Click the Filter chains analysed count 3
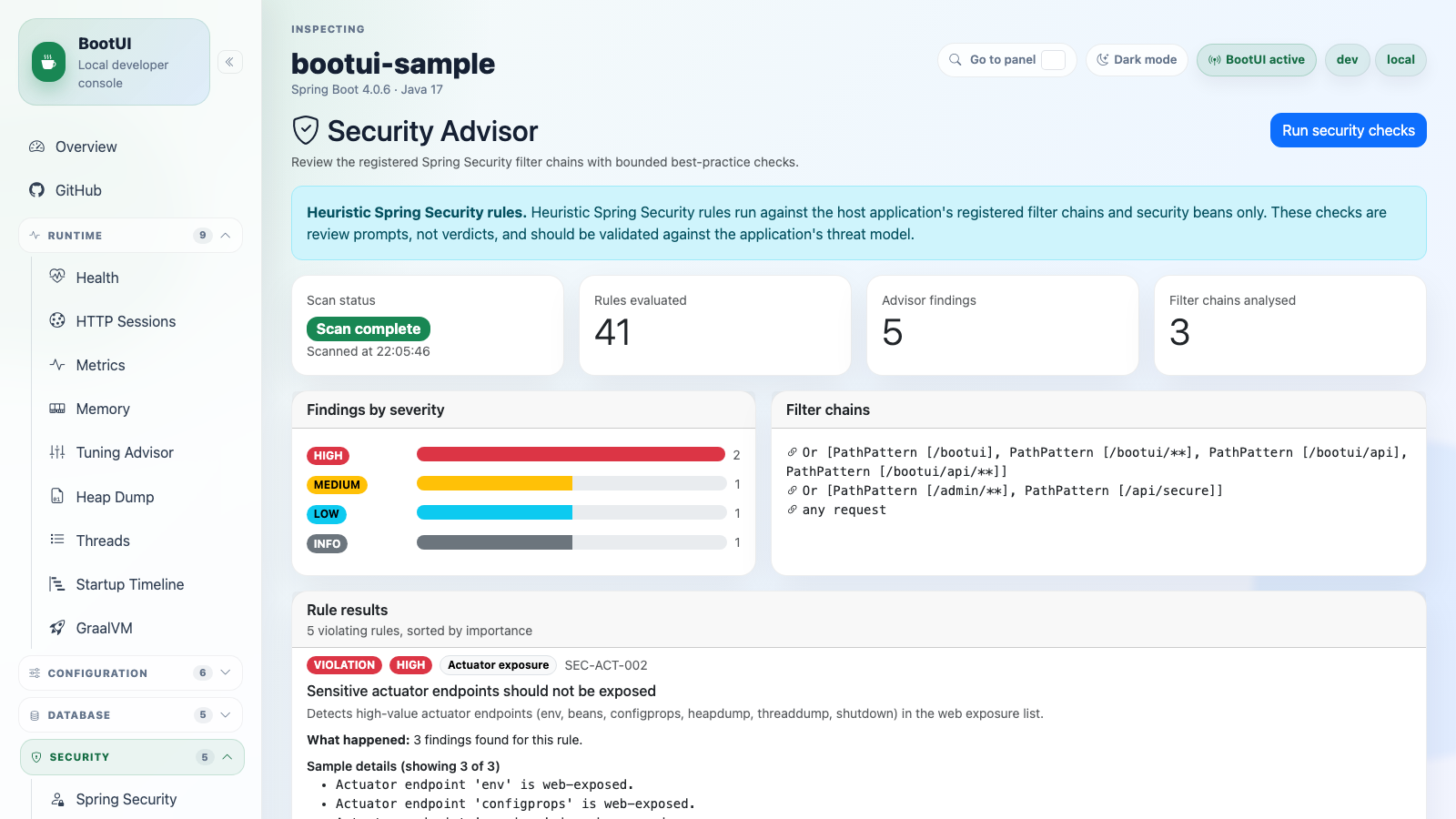 pos(1179,332)
